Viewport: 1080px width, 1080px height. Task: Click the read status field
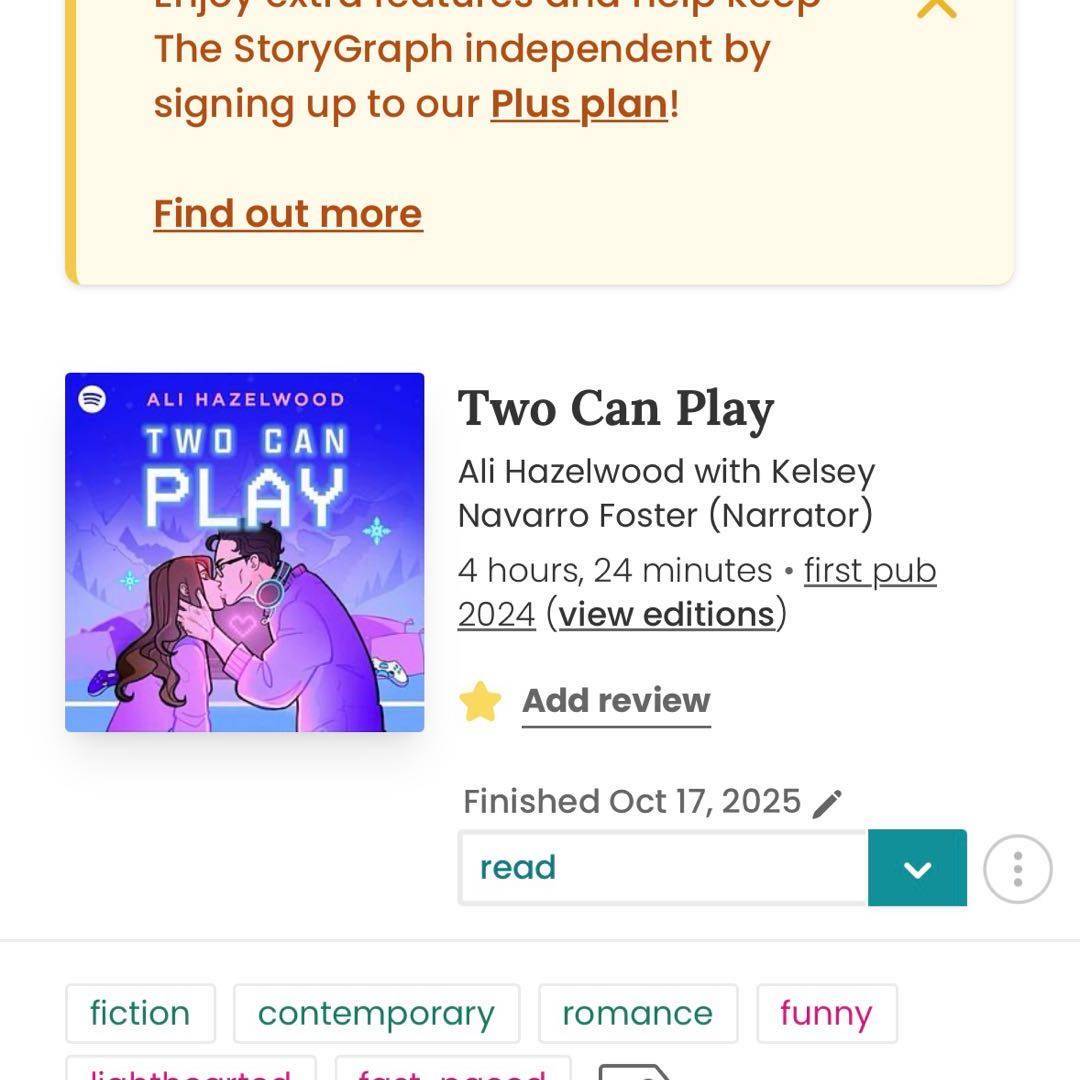tap(662, 867)
